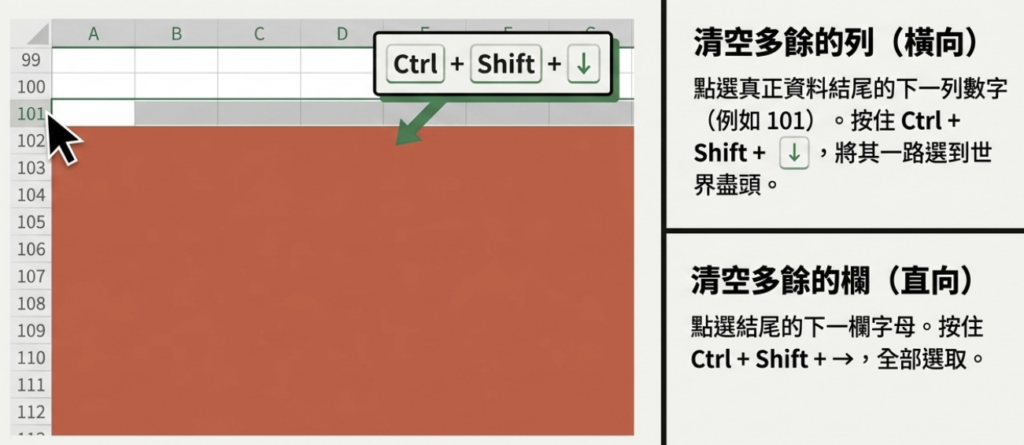Click the column D header

click(x=341, y=34)
